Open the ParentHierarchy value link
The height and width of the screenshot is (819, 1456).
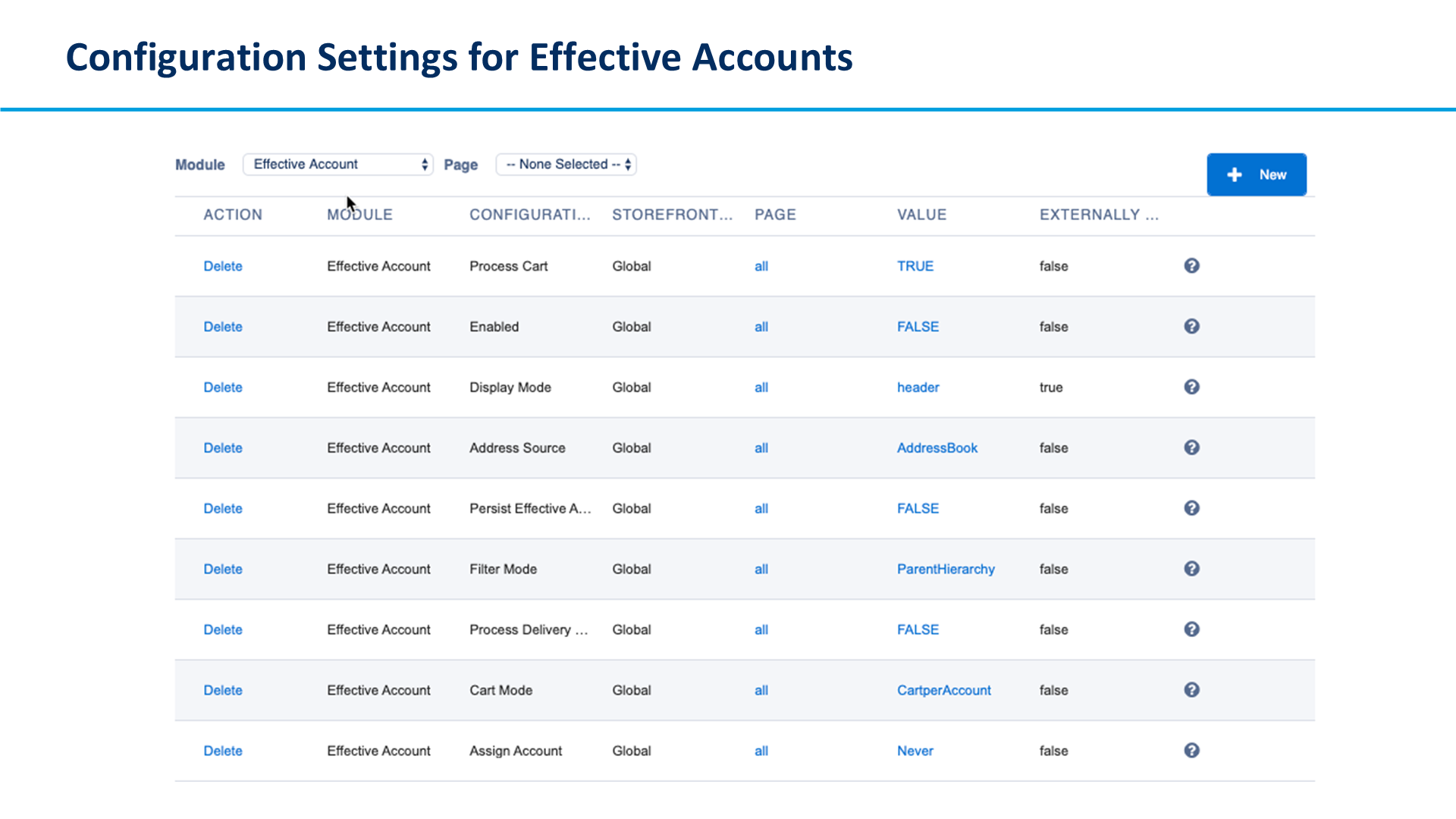(x=946, y=570)
